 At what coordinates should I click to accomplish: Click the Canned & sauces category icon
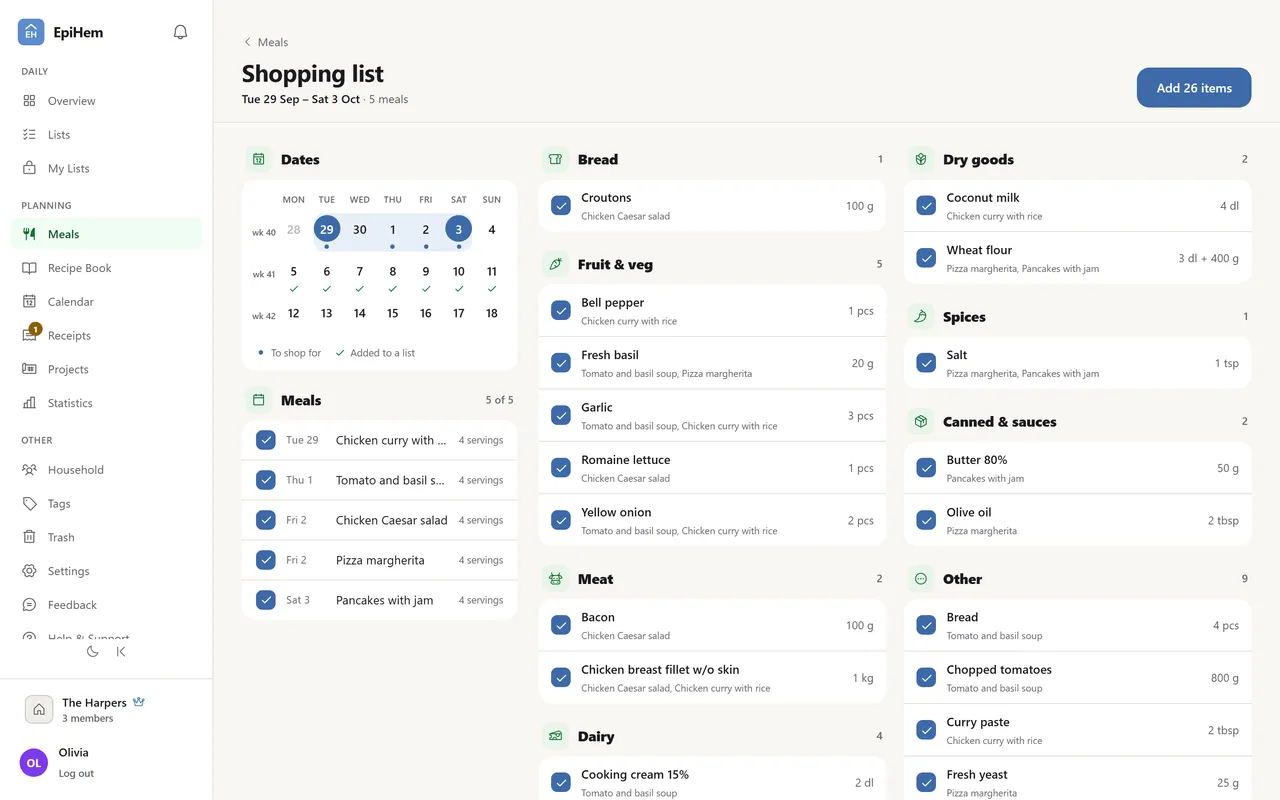pyautogui.click(x=921, y=421)
